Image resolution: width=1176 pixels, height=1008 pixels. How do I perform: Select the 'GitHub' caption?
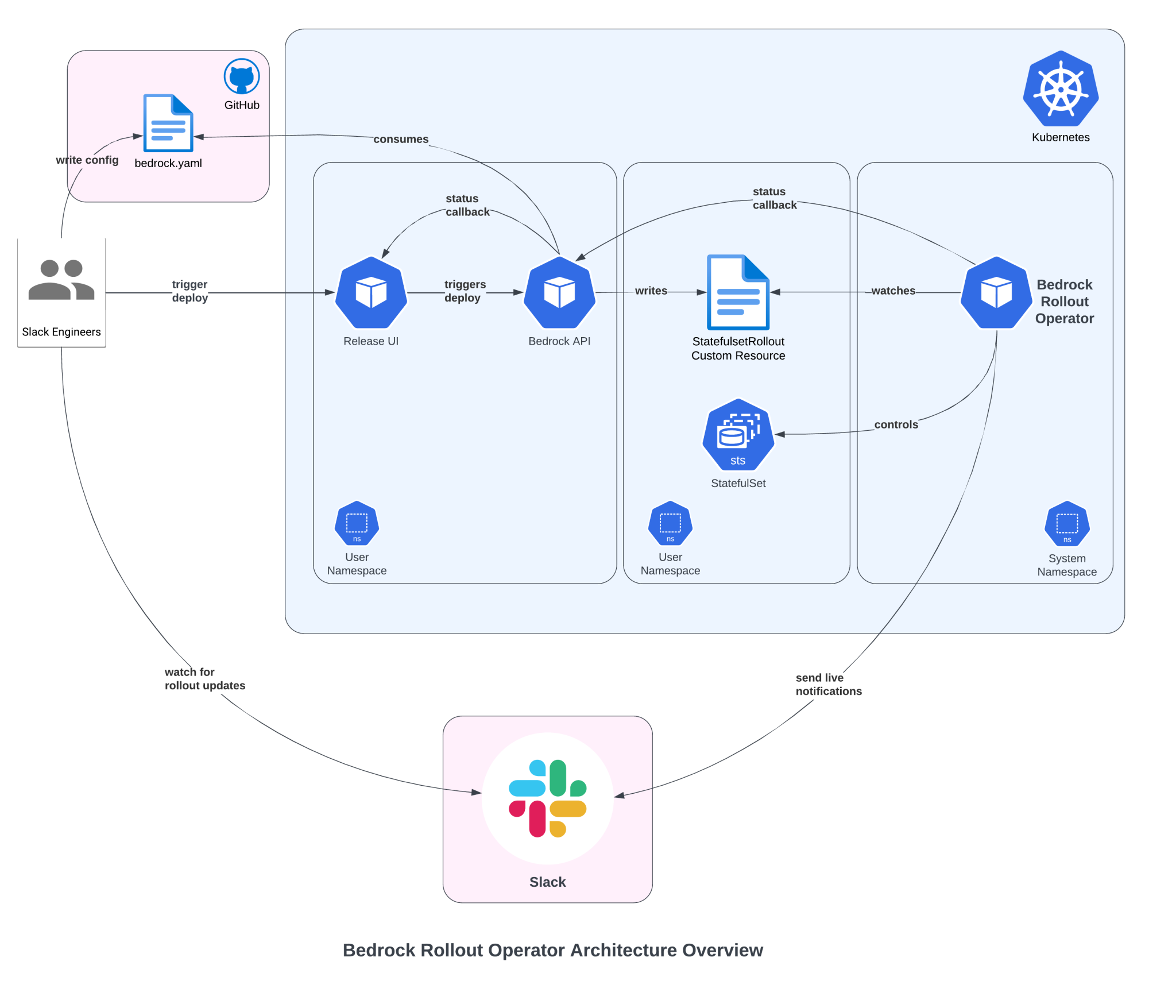[242, 105]
